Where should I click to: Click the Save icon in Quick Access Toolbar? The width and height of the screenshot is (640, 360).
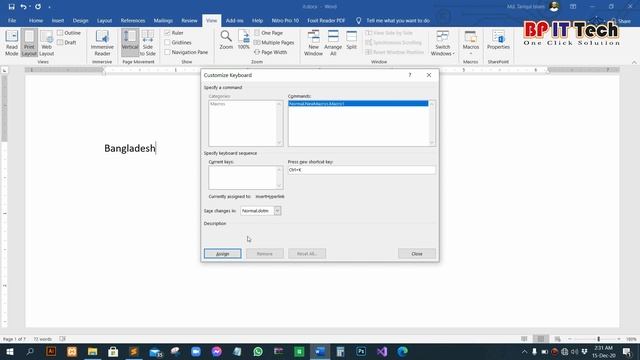pos(11,7)
